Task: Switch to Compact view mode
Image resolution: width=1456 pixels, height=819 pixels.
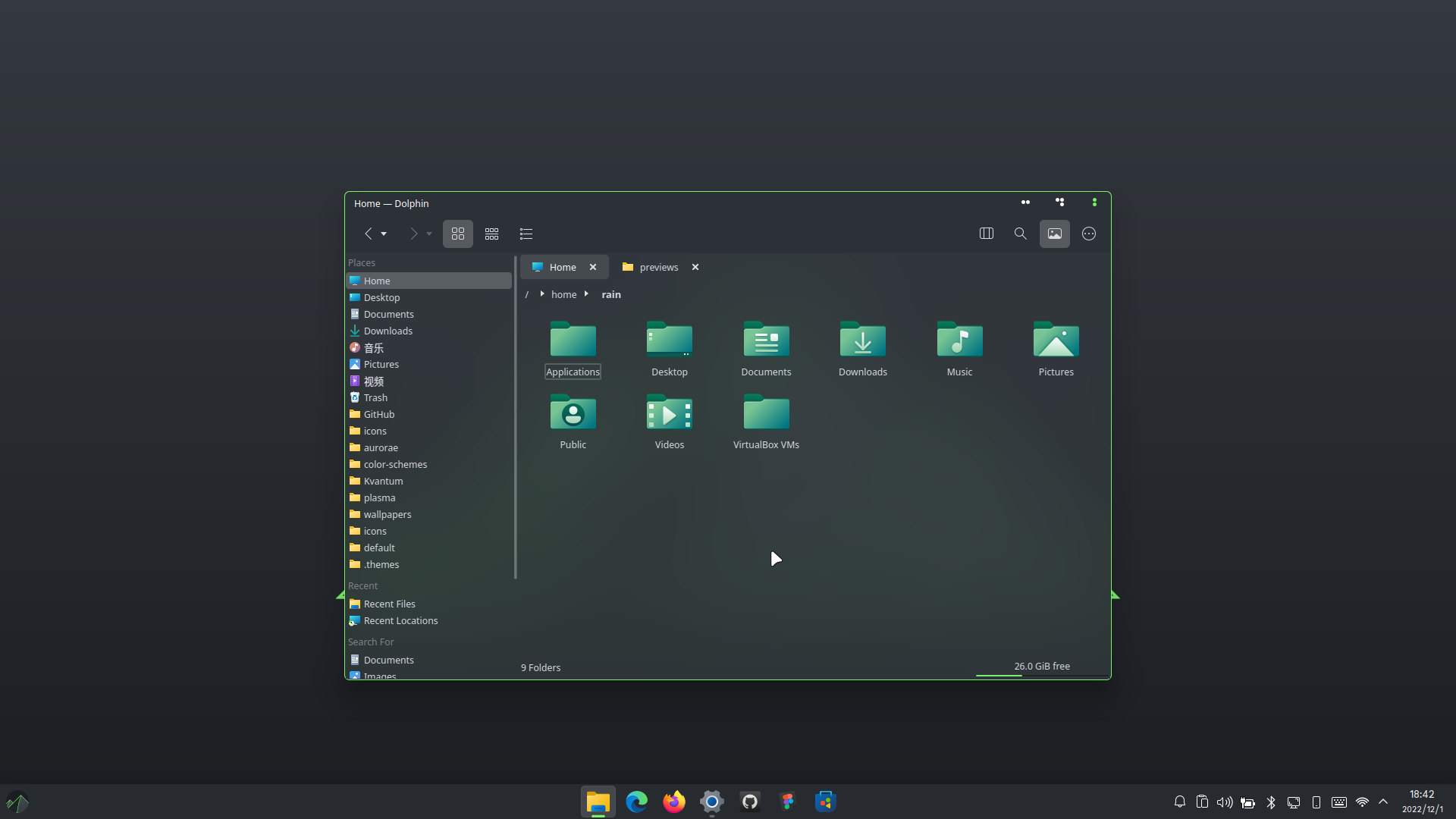Action: coord(491,234)
